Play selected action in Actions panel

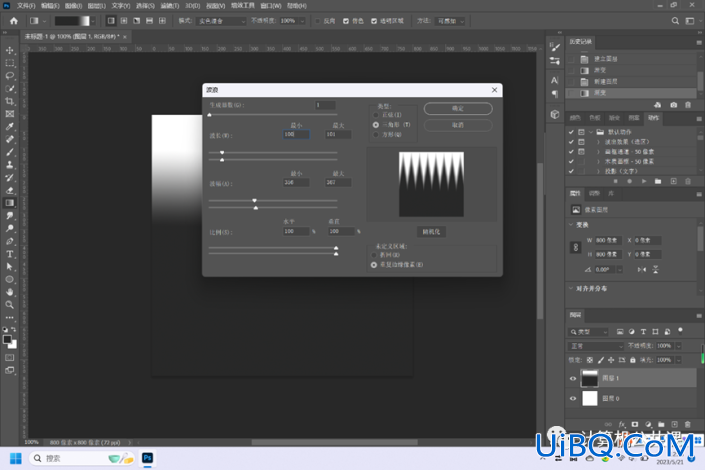click(644, 181)
